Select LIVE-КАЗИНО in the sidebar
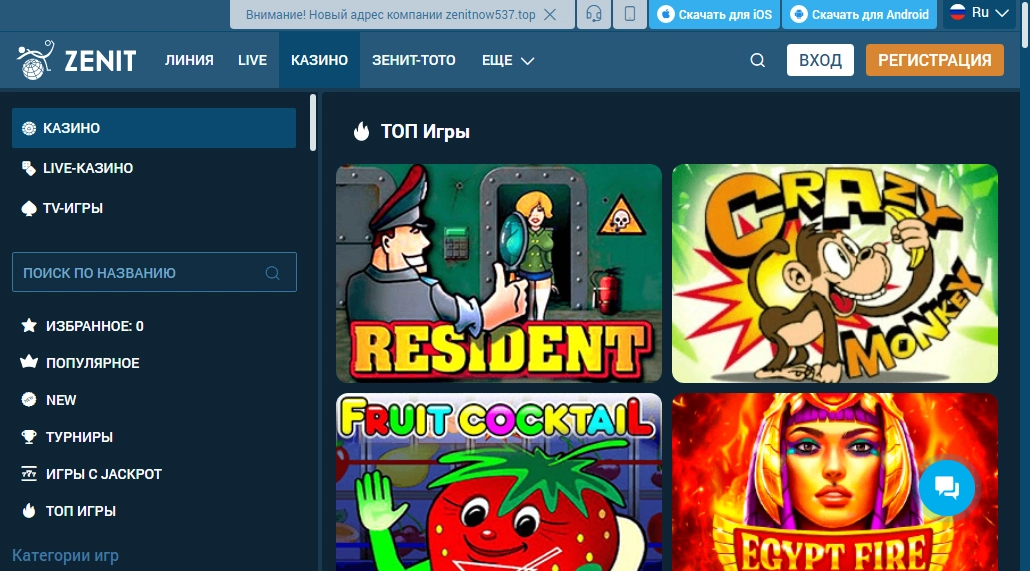 (x=154, y=168)
